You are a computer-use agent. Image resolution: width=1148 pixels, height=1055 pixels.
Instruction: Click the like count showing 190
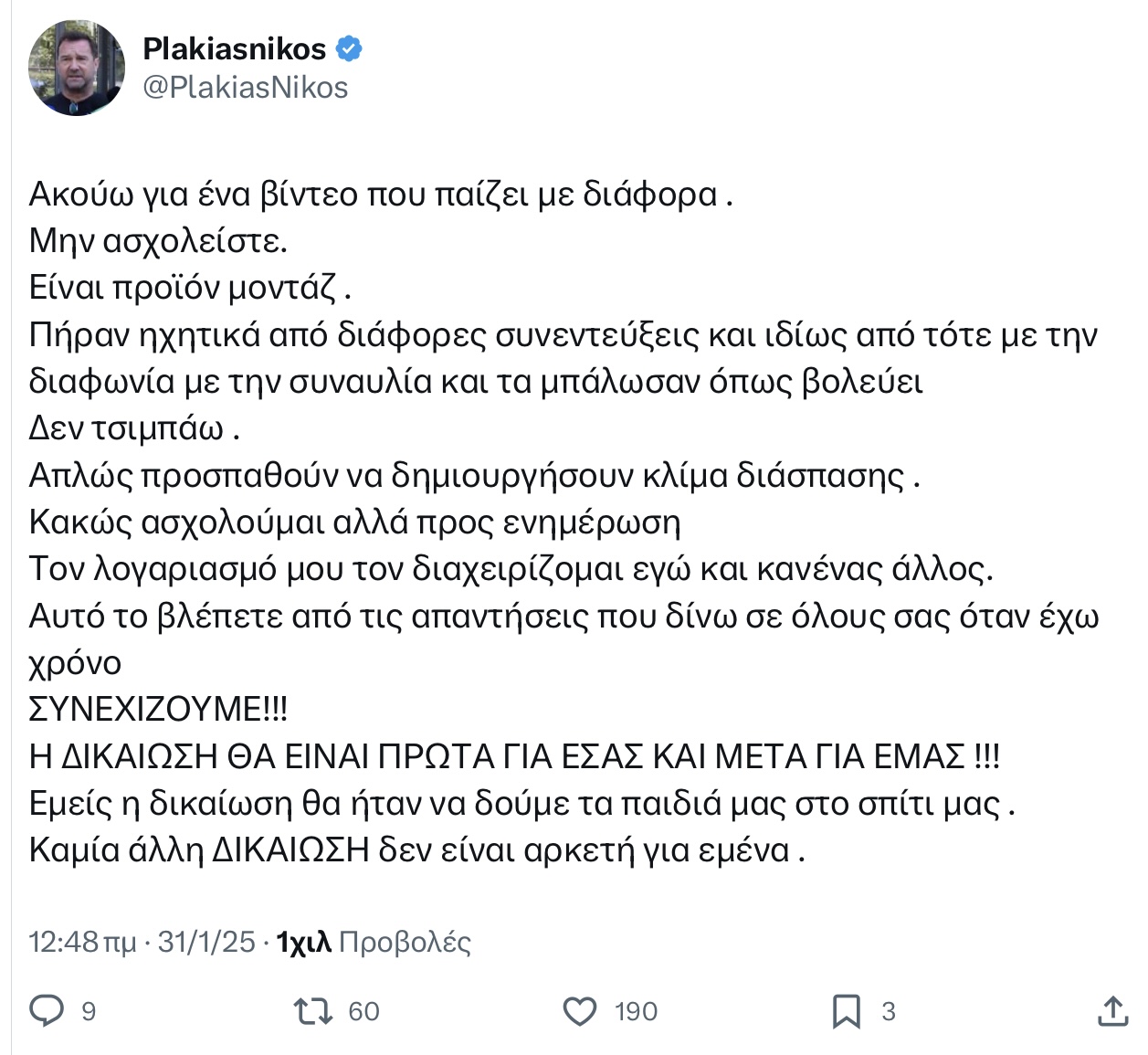click(636, 1012)
